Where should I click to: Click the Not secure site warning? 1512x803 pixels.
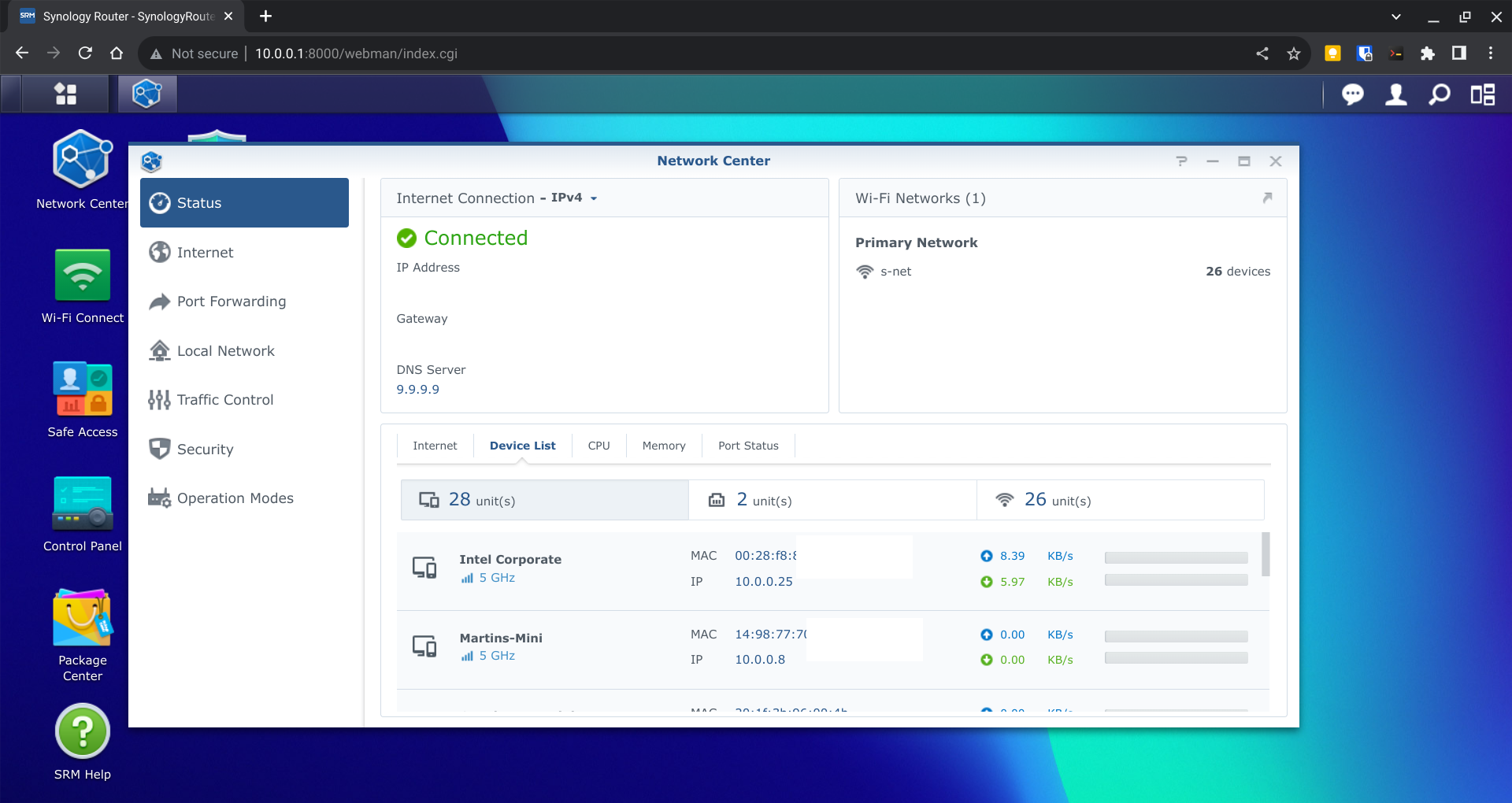click(195, 54)
